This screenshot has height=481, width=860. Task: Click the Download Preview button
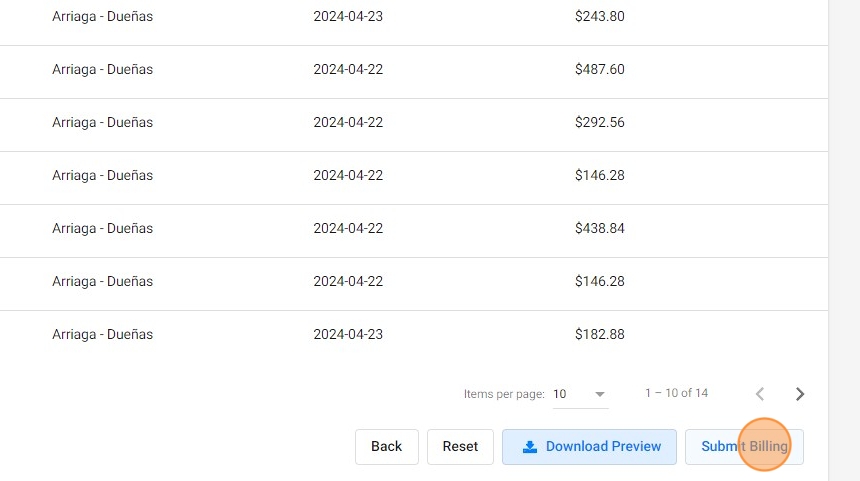(x=589, y=447)
